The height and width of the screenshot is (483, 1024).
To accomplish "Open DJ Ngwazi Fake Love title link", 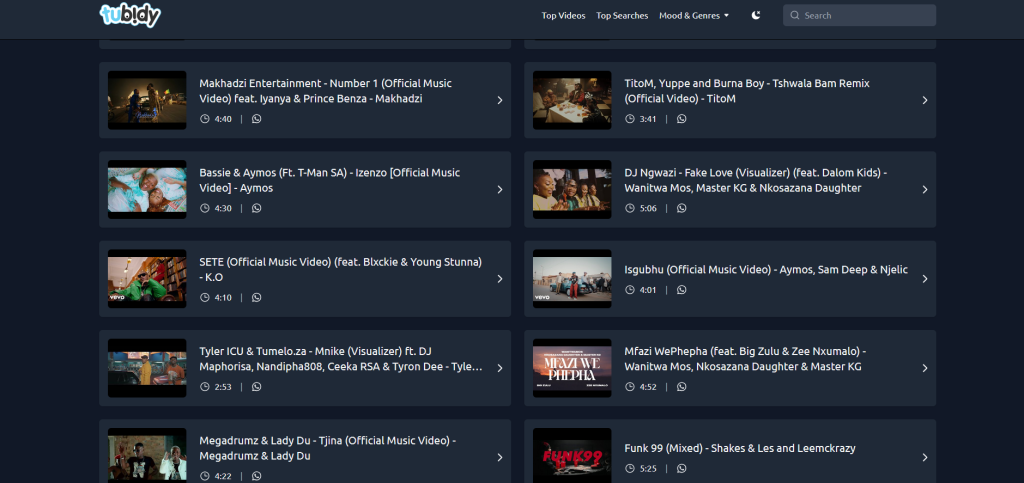I will point(756,181).
